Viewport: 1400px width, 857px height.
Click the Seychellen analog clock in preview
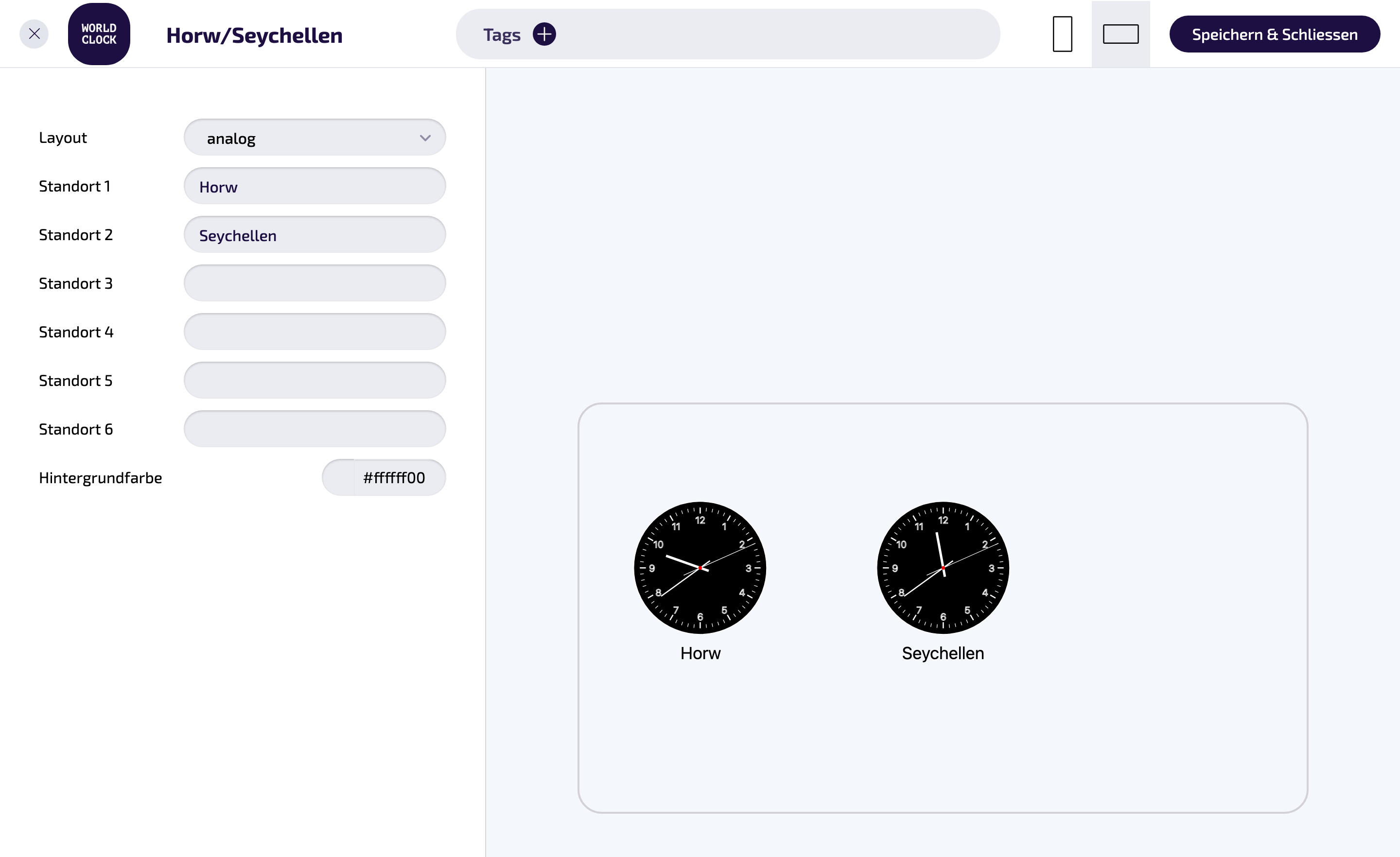point(943,568)
